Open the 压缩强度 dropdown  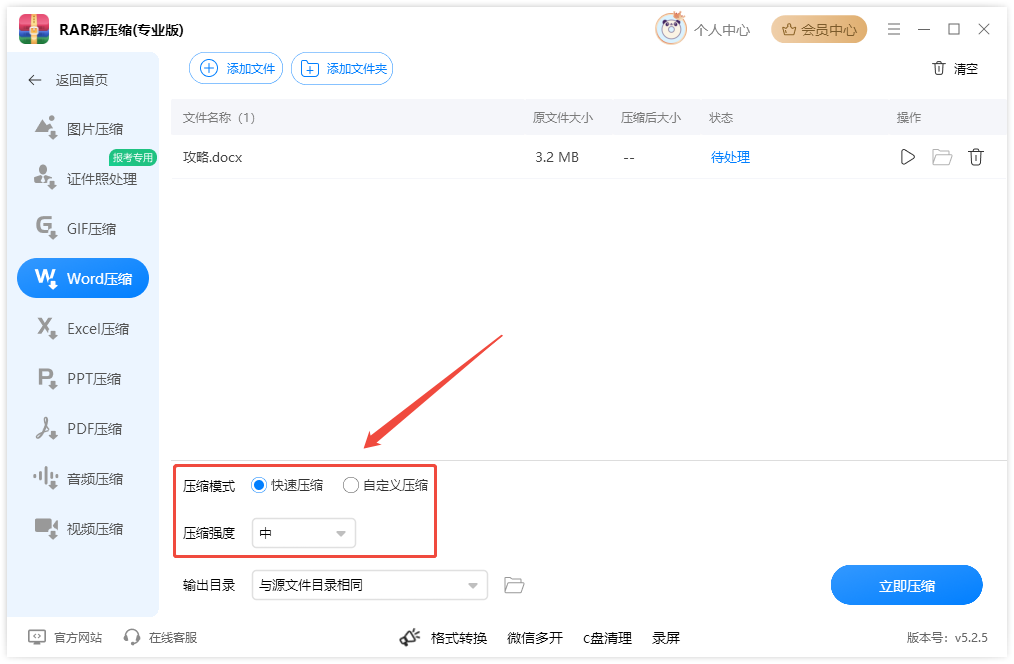[303, 533]
